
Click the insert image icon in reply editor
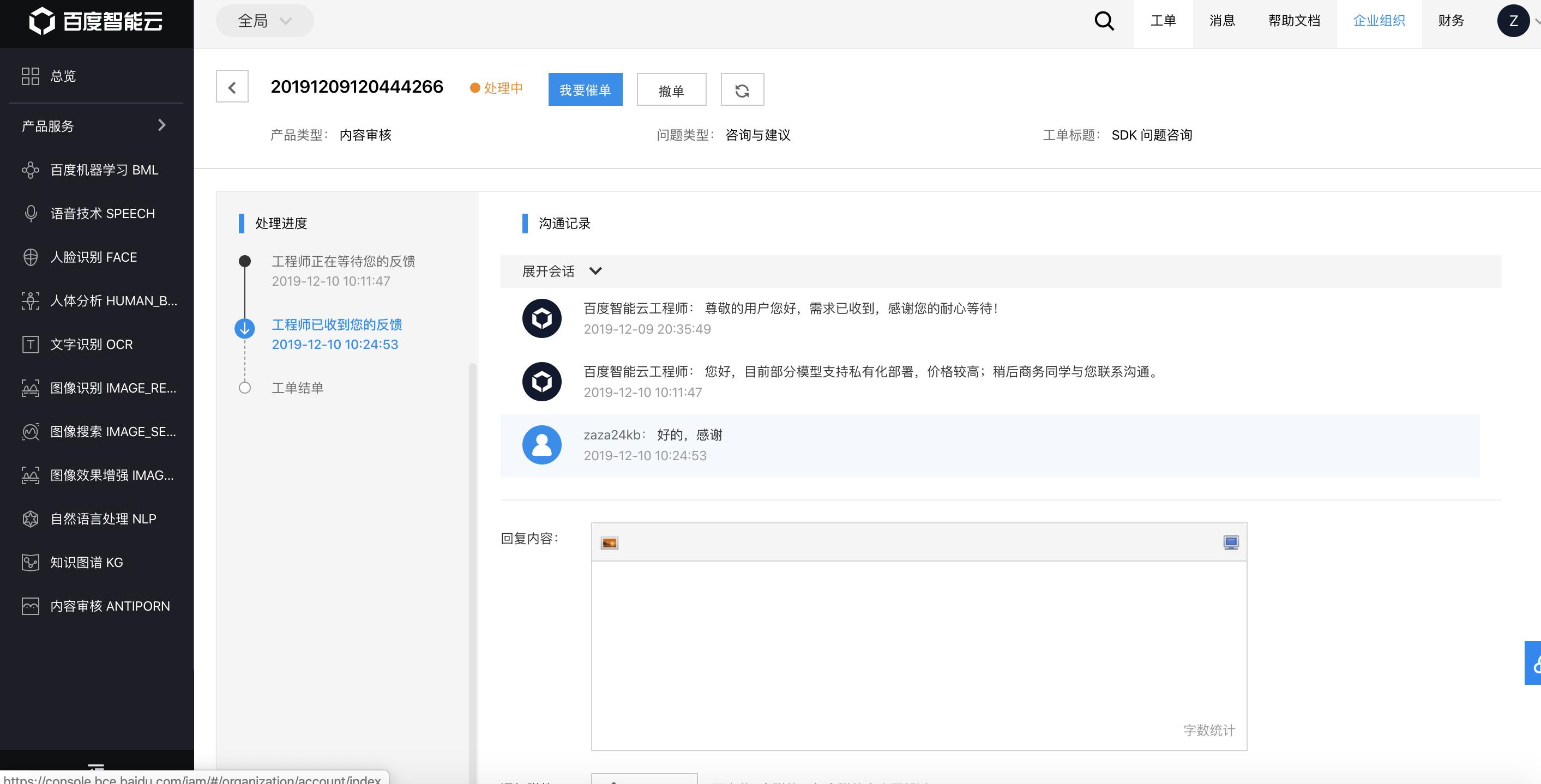609,542
